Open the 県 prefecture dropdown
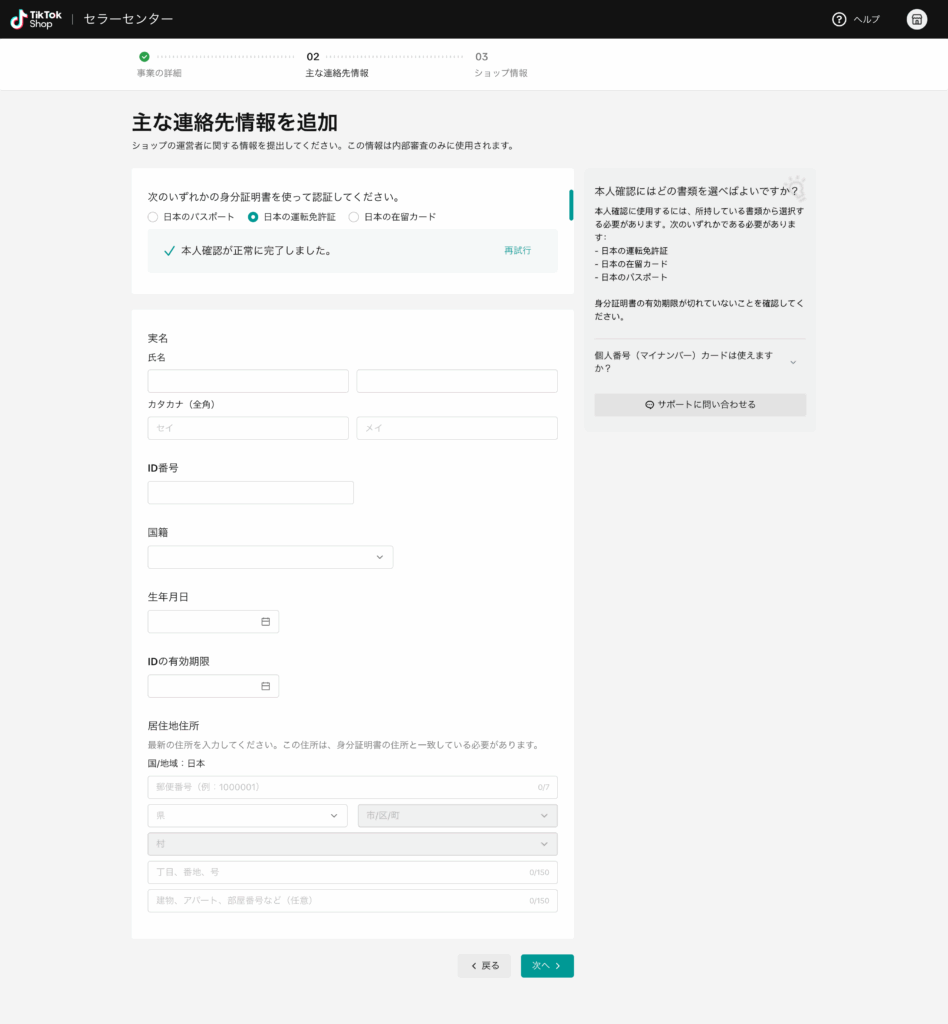Viewport: 948px width, 1024px height. [247, 816]
